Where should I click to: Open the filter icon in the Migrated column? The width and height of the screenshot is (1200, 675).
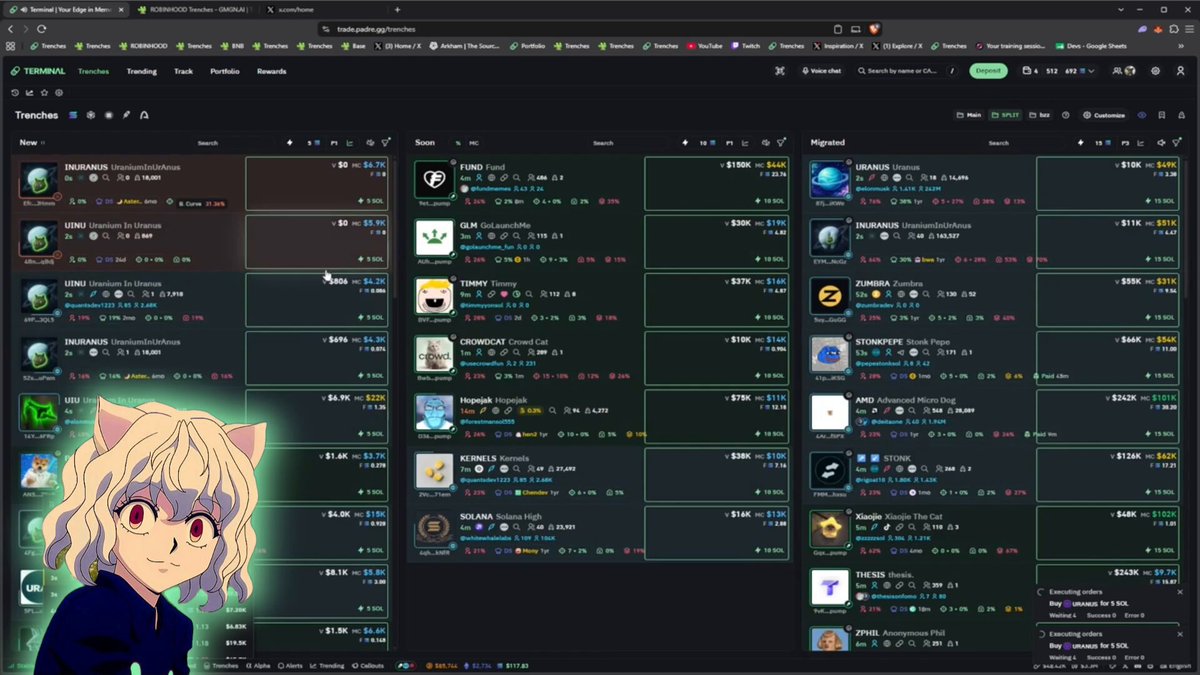pos(1176,143)
